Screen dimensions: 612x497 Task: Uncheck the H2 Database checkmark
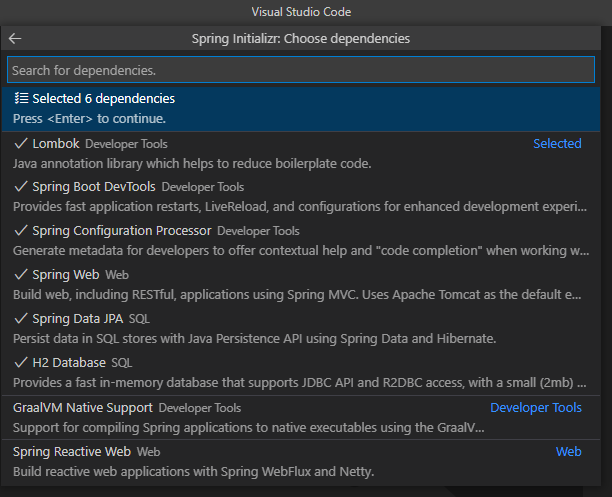[x=21, y=362]
